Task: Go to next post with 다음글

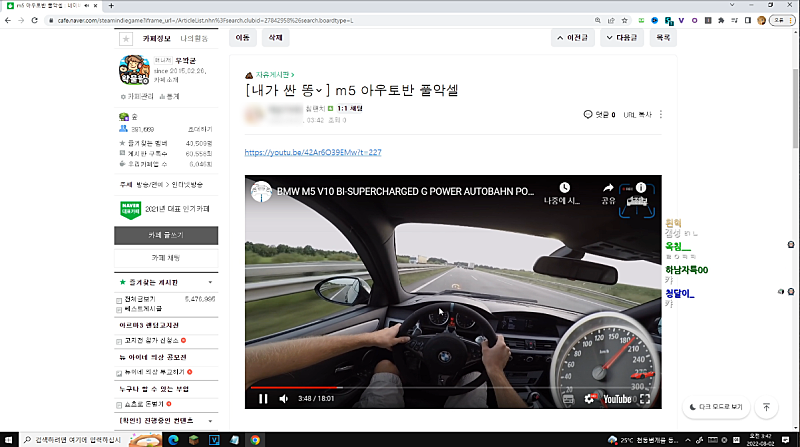Action: 620,38
